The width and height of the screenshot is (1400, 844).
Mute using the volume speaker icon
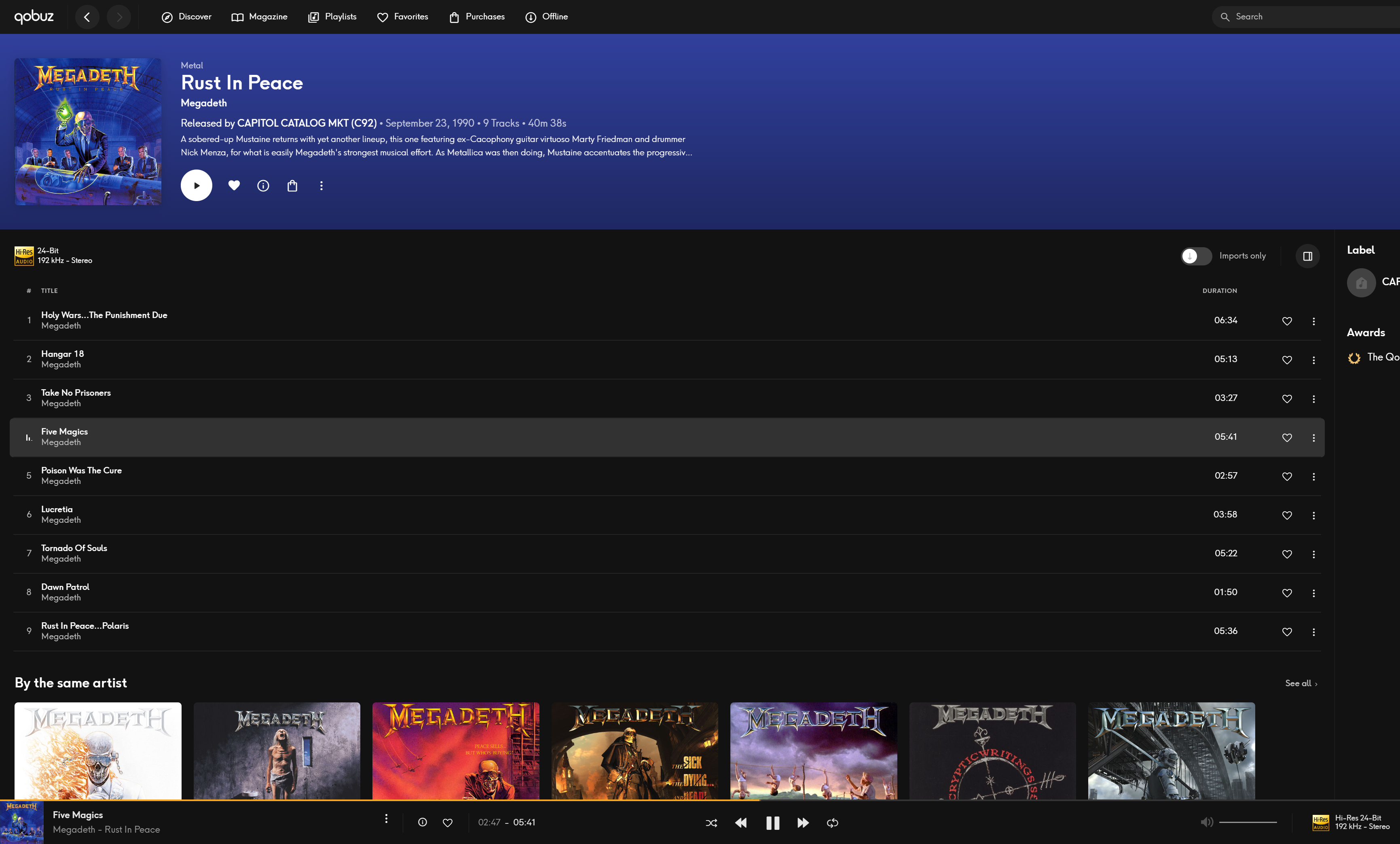[1206, 822]
